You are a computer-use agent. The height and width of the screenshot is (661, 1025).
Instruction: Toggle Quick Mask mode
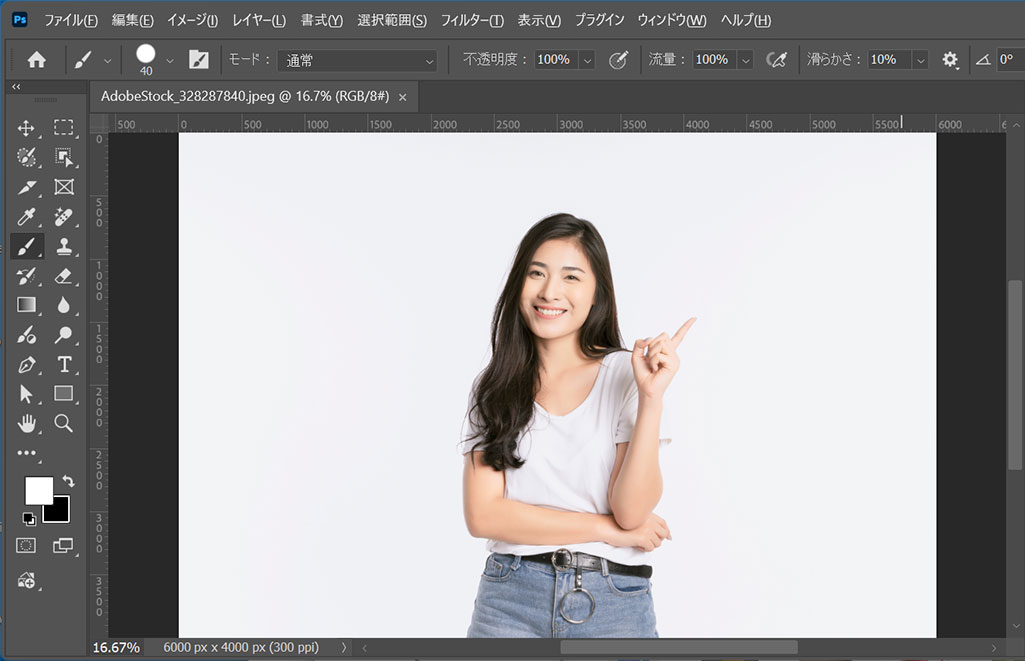click(27, 545)
